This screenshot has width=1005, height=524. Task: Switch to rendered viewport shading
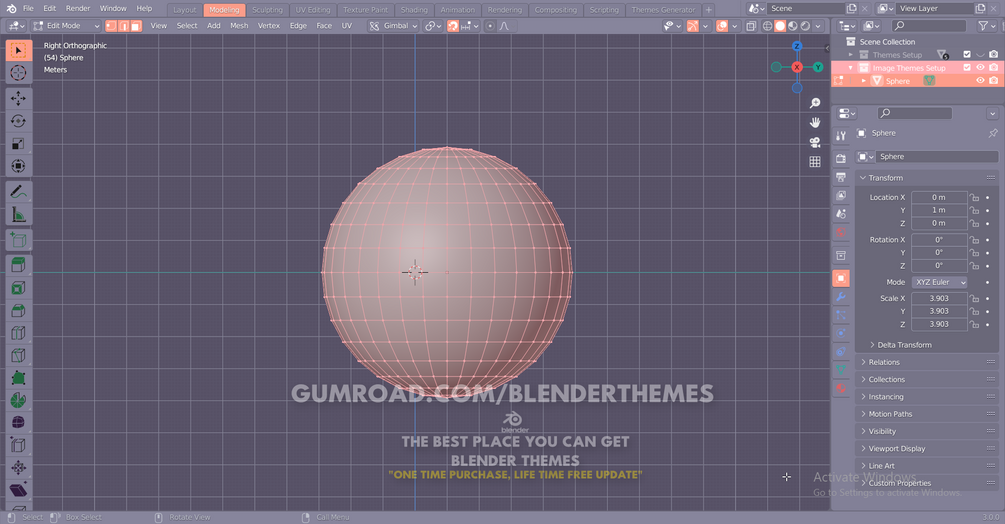pos(805,26)
